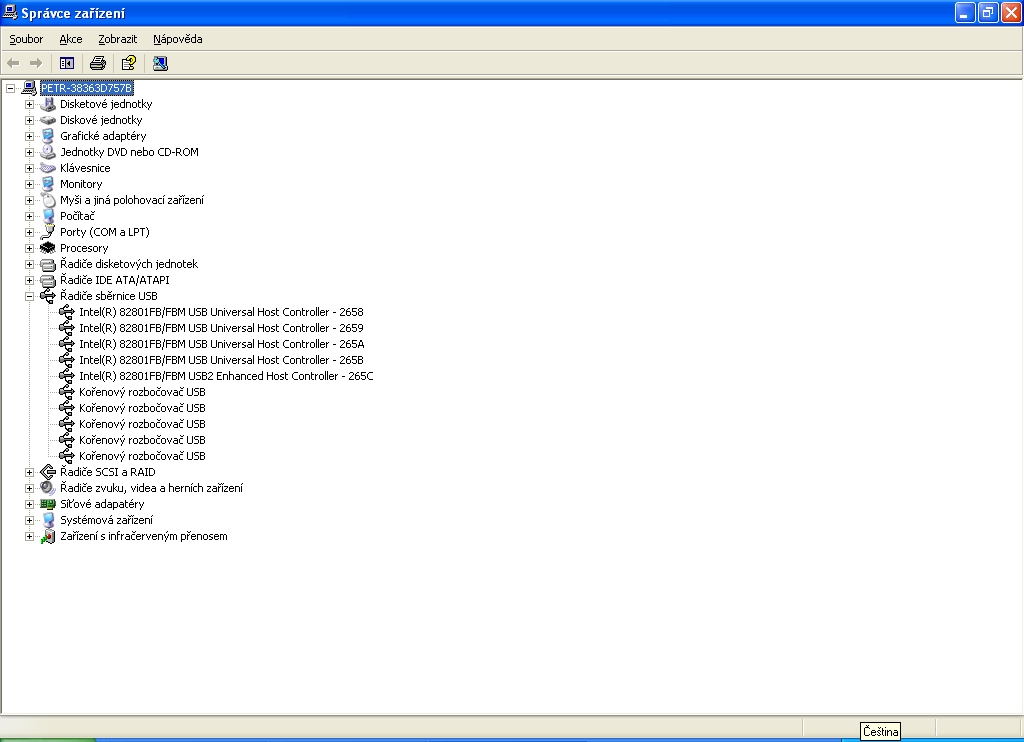The image size is (1024, 742).
Task: Expand the Disketové jednotky node
Action: click(x=29, y=104)
